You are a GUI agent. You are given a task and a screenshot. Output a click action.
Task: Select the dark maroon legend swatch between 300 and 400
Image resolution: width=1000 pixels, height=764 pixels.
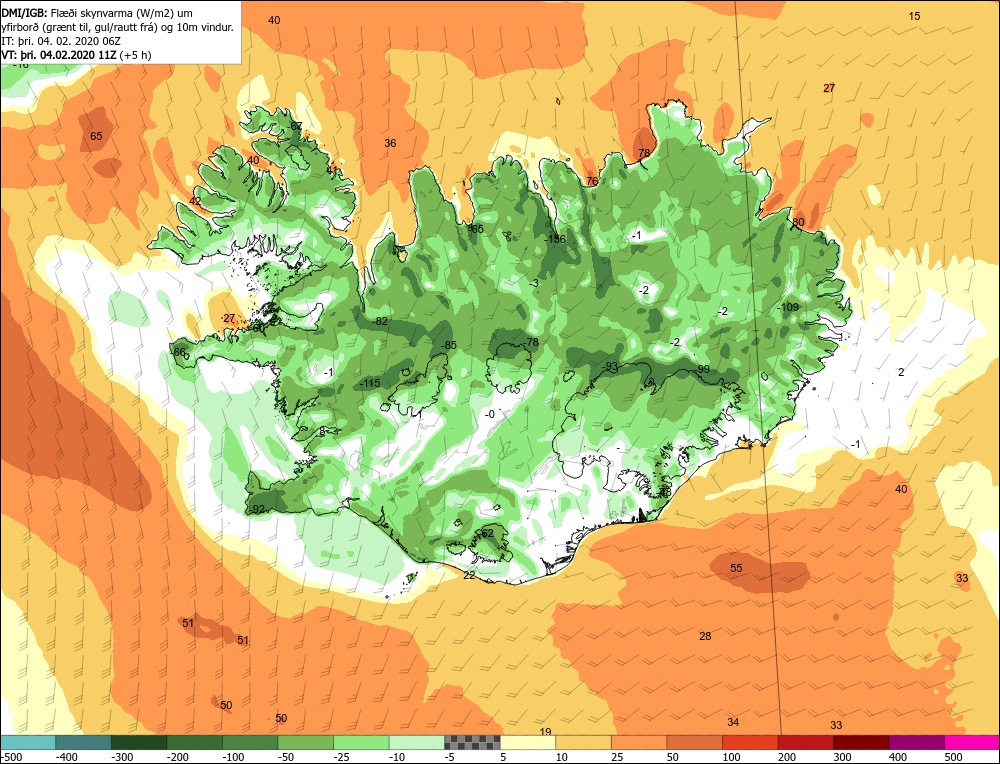pyautogui.click(x=861, y=742)
